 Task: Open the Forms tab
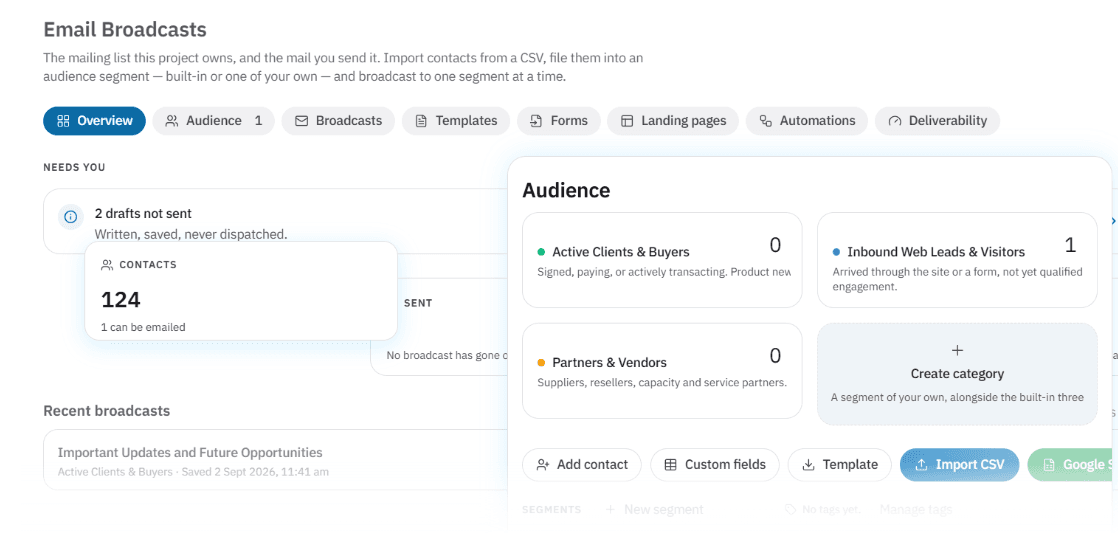coord(558,121)
